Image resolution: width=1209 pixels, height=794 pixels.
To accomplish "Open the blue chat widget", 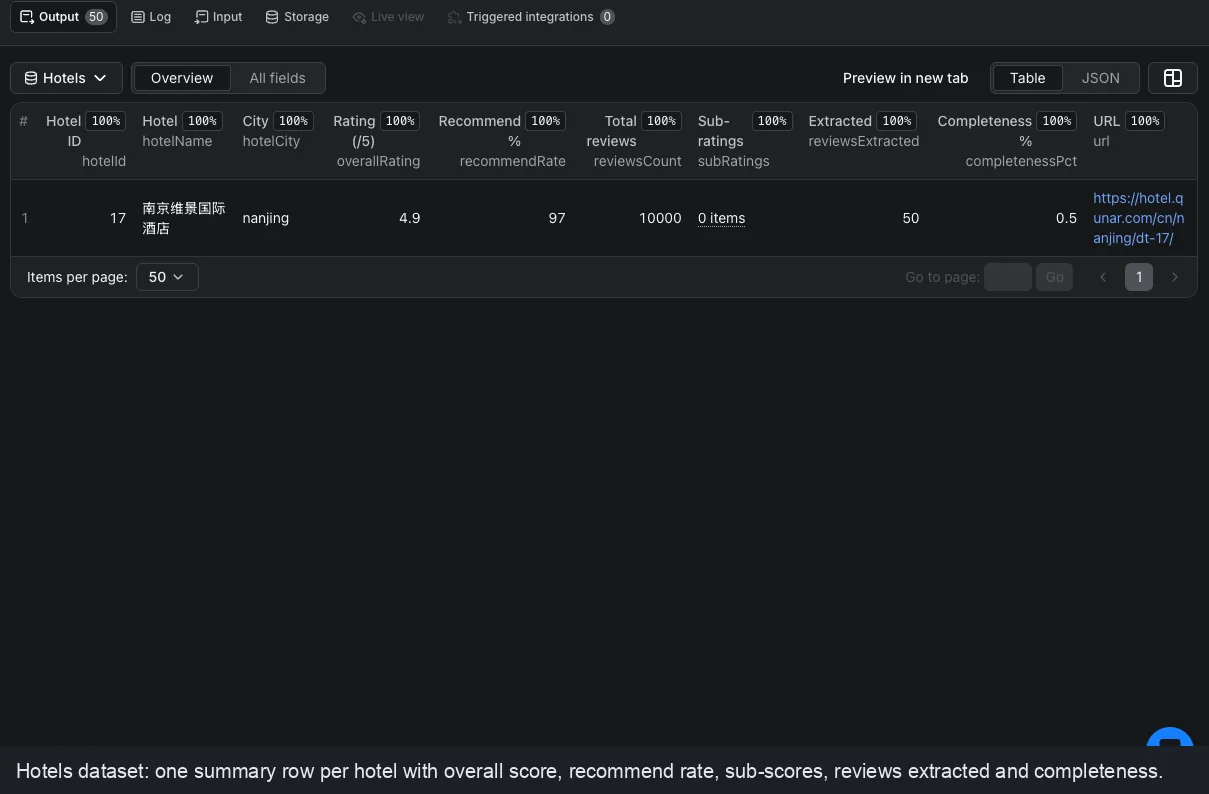I will (1170, 737).
